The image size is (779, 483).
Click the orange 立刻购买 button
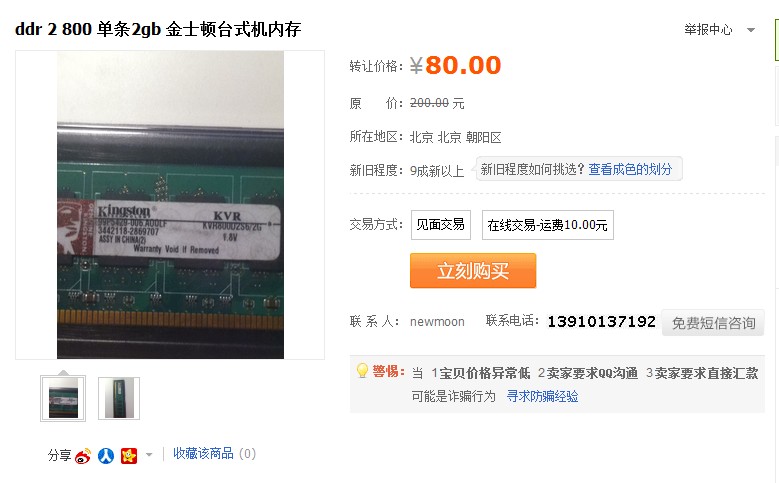(473, 271)
